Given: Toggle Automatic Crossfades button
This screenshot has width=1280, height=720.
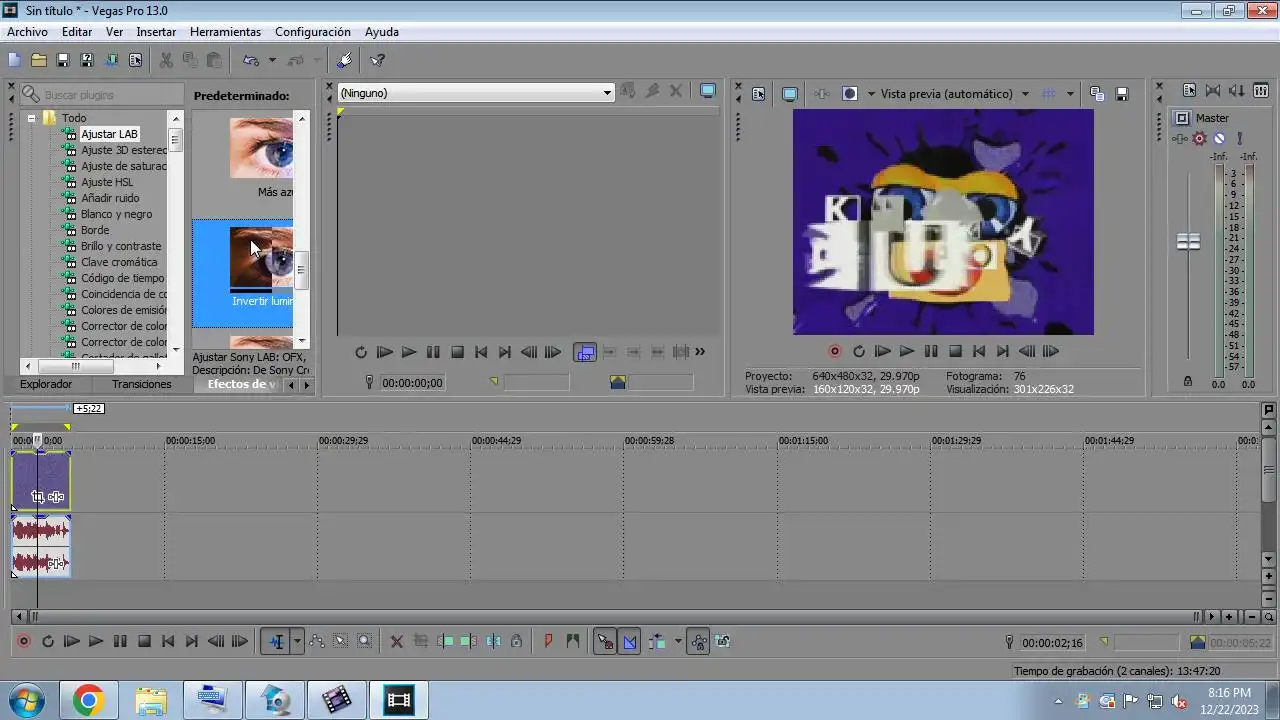Looking at the screenshot, I should tap(630, 642).
